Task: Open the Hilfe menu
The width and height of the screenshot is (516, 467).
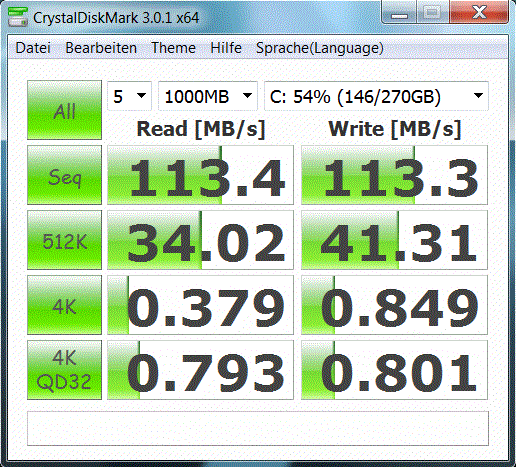Action: click(226, 48)
